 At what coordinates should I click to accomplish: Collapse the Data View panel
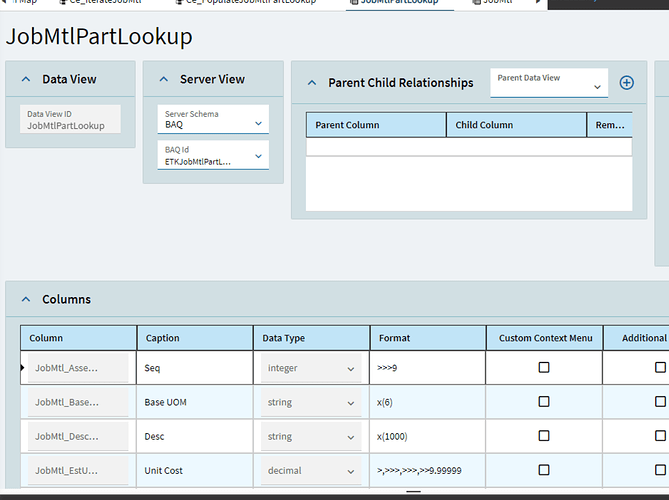point(24,80)
